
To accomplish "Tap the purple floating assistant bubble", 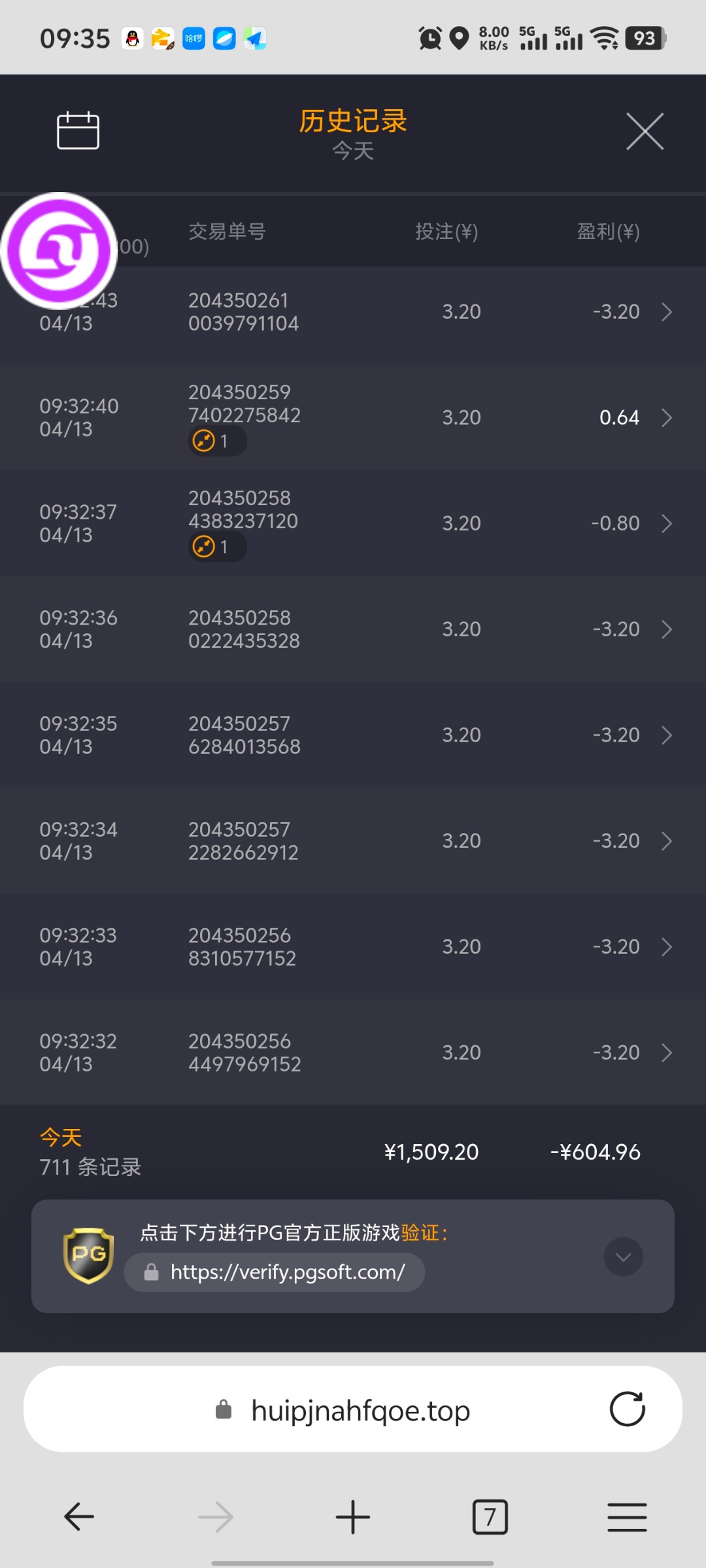I will tap(59, 251).
